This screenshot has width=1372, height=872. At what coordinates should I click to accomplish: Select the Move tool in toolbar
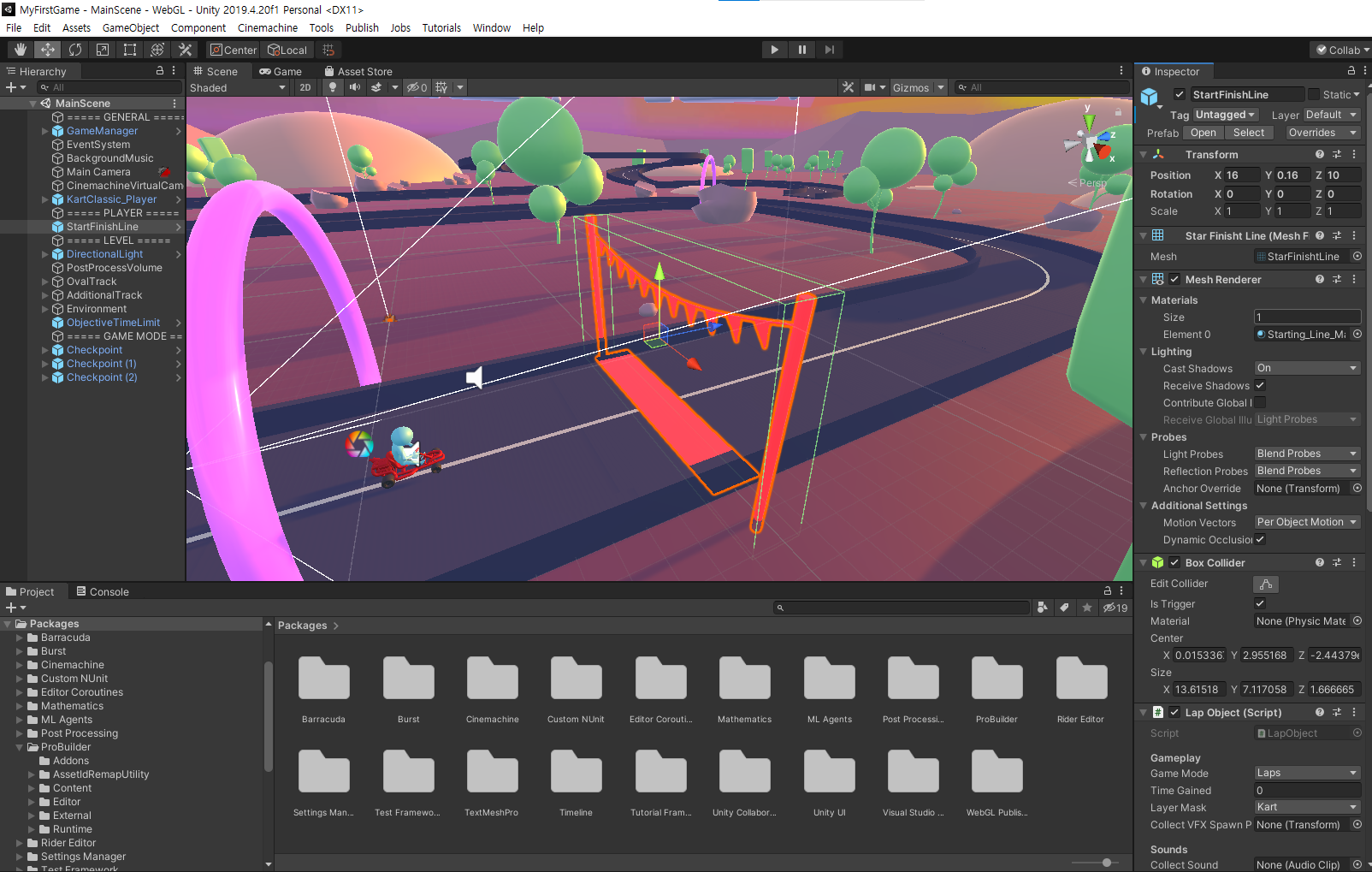point(48,50)
